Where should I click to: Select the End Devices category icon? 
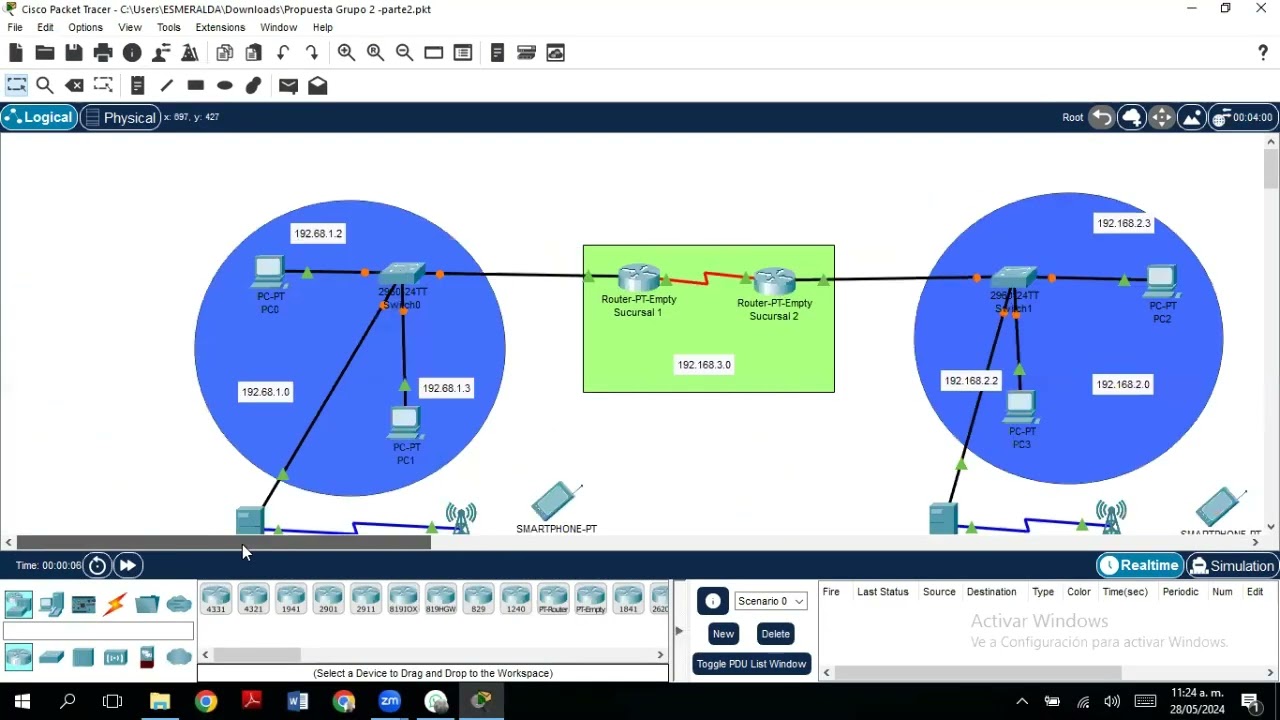pyautogui.click(x=51, y=604)
